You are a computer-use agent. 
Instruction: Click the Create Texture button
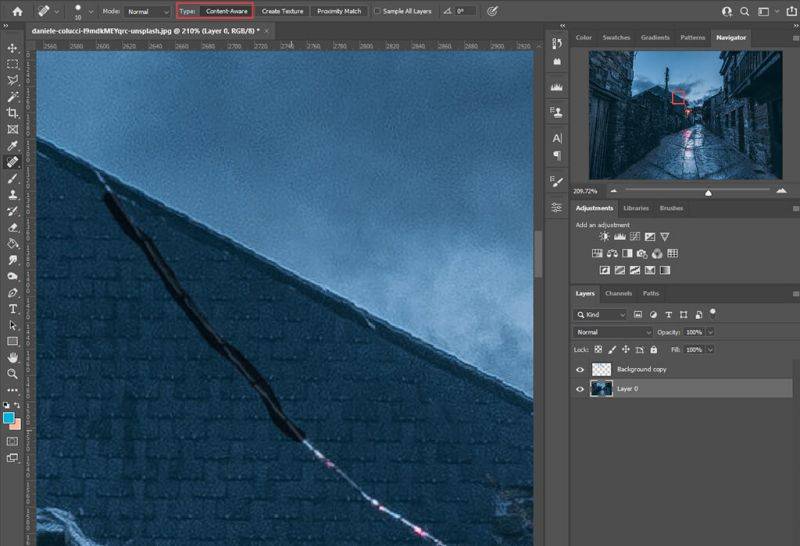(x=283, y=11)
